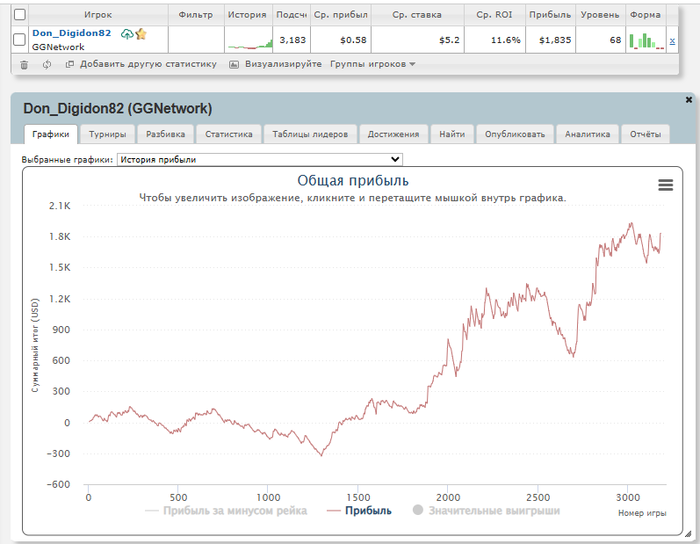
Task: Open the Достижения tab
Action: point(393,134)
